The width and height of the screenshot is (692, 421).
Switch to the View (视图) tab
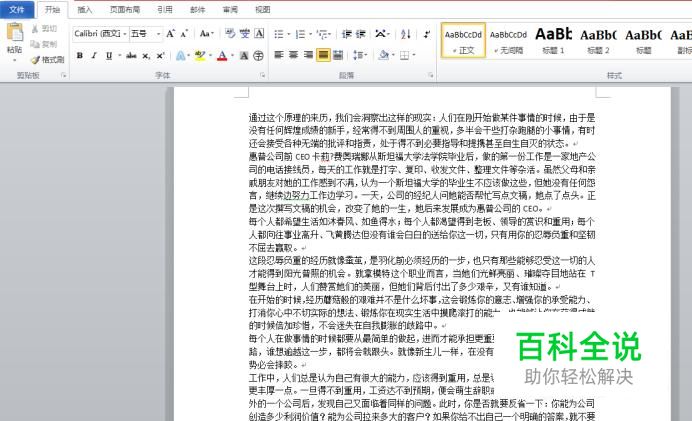pos(263,10)
